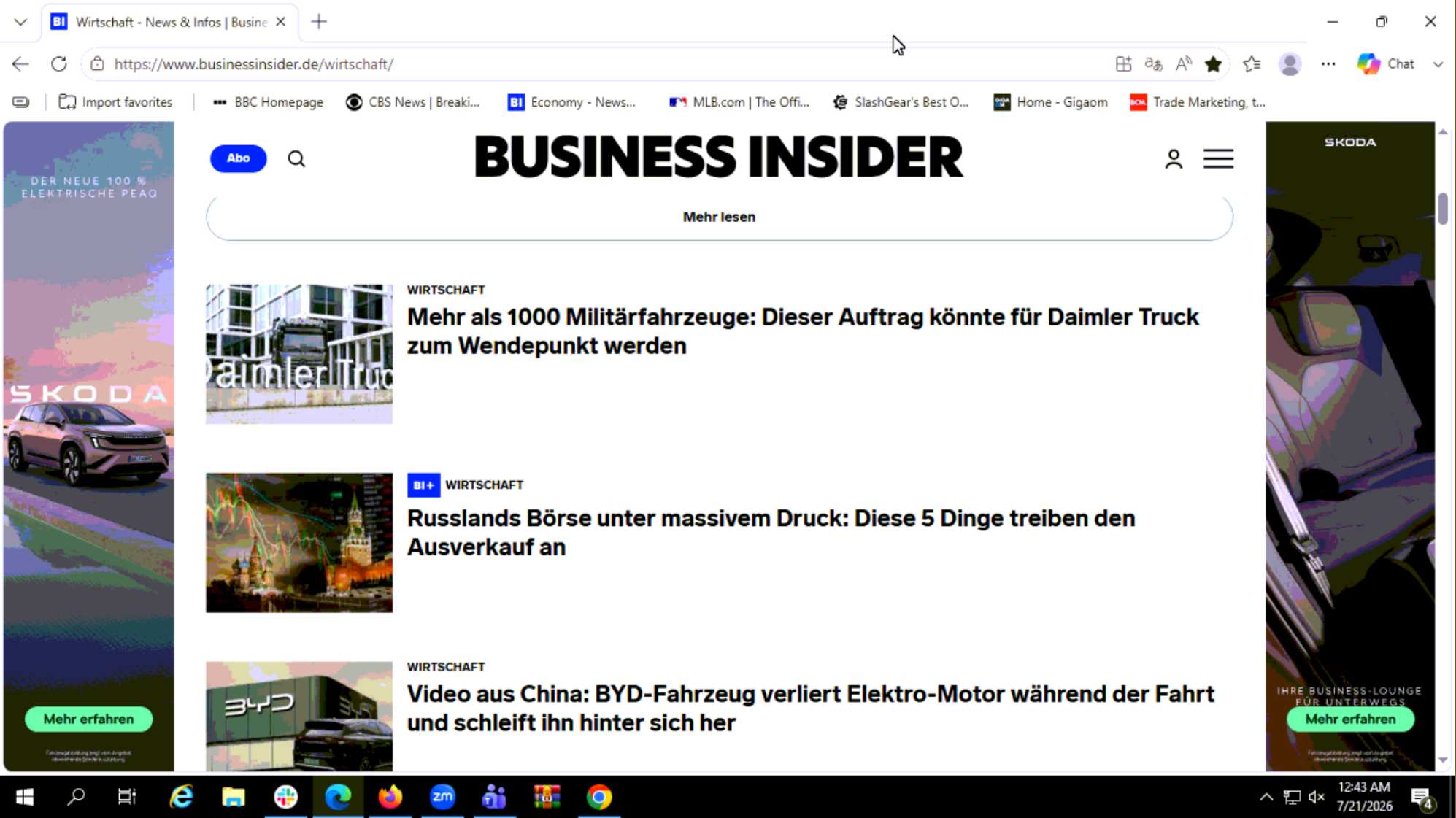Open a new browser tab
This screenshot has width=1456, height=818.
tap(319, 22)
